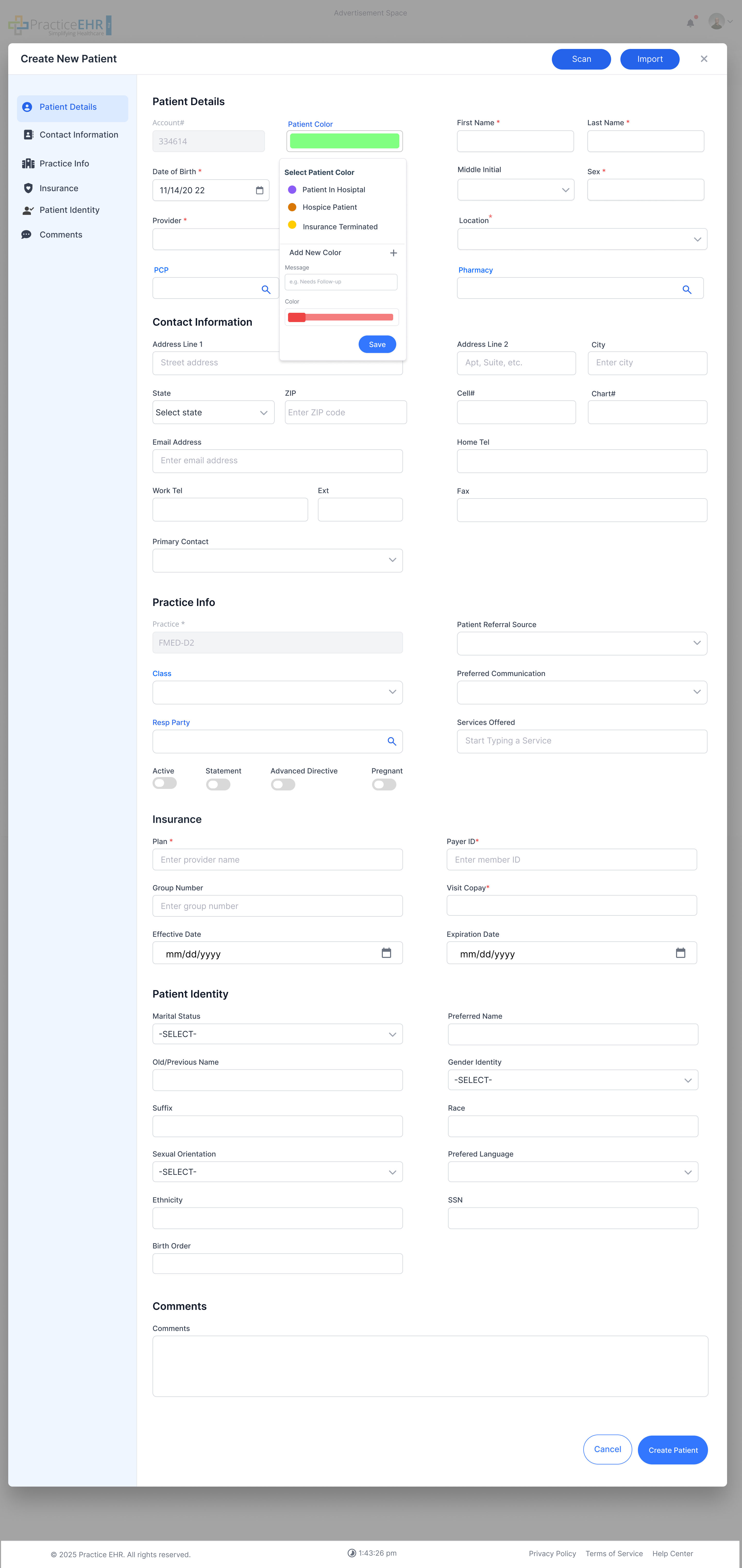Click the plus icon beside Add New Color
The image size is (742, 1568).
coord(393,252)
